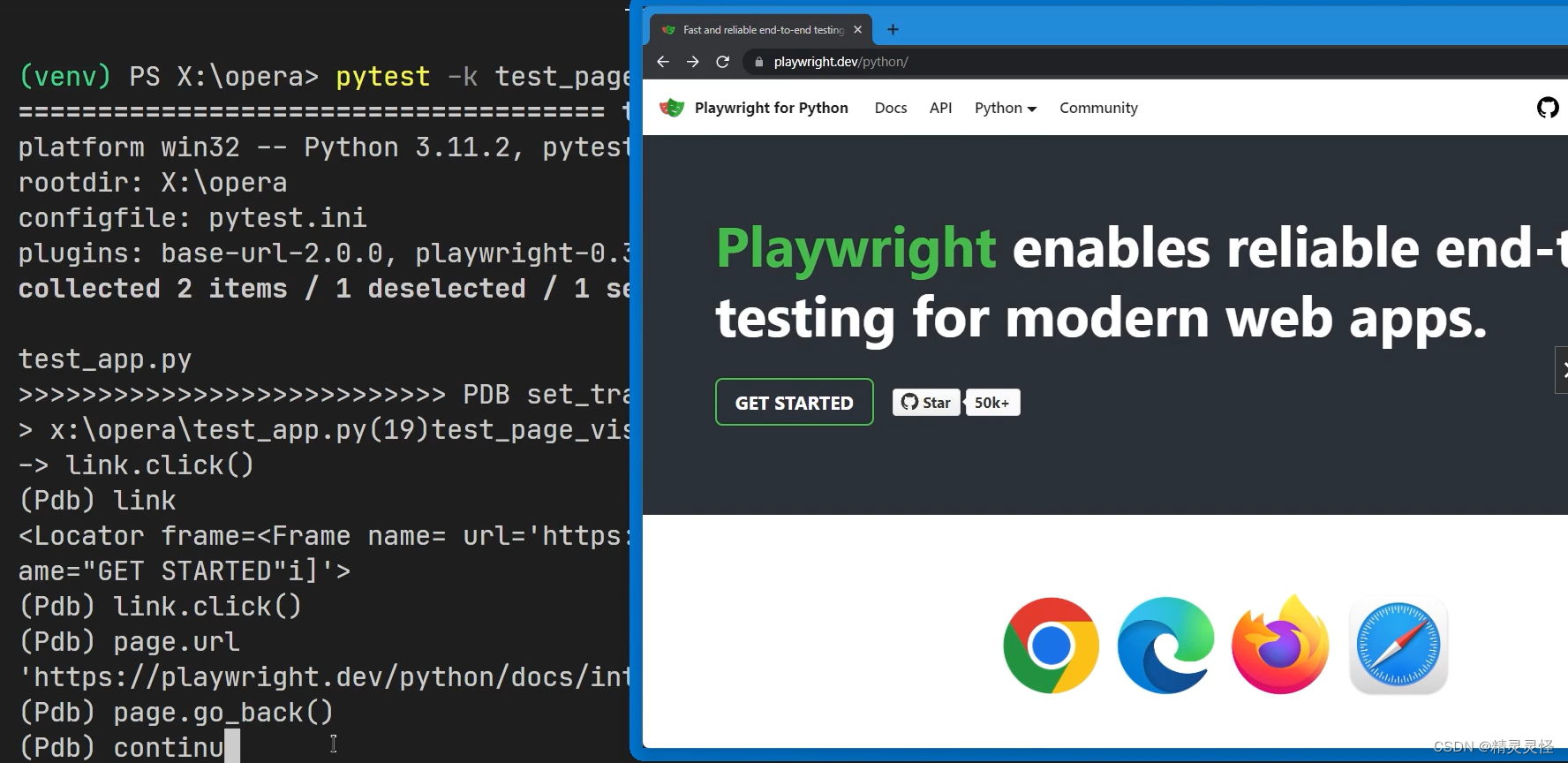Expand the Python language dropdown
This screenshot has width=1568, height=763.
tap(1006, 108)
